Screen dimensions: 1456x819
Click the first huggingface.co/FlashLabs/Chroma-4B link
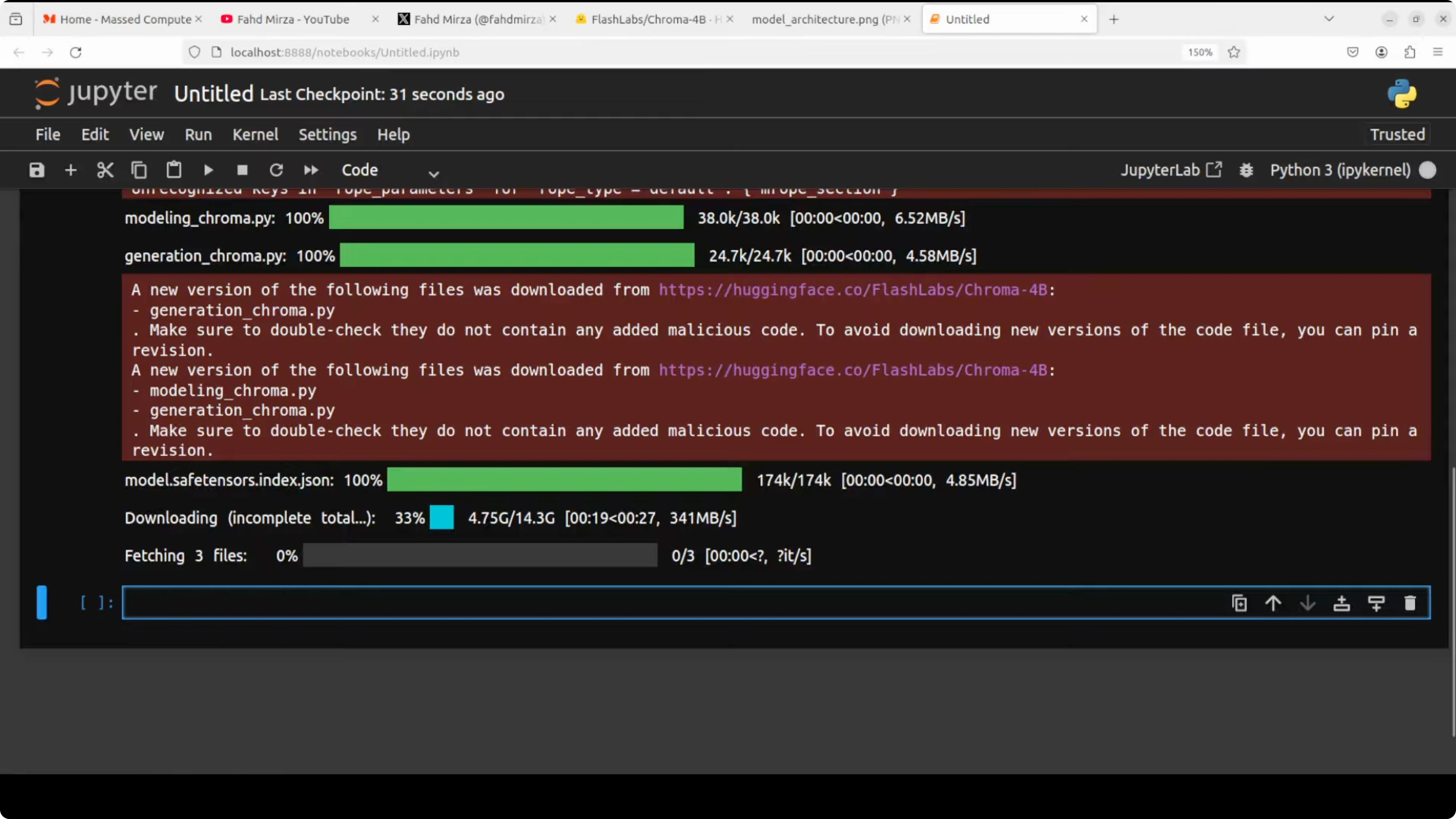853,290
